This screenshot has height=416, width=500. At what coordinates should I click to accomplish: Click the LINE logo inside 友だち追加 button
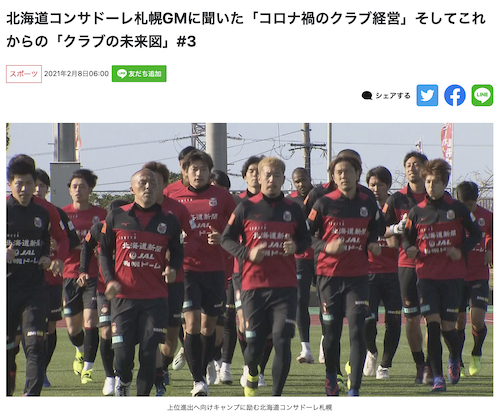[122, 74]
